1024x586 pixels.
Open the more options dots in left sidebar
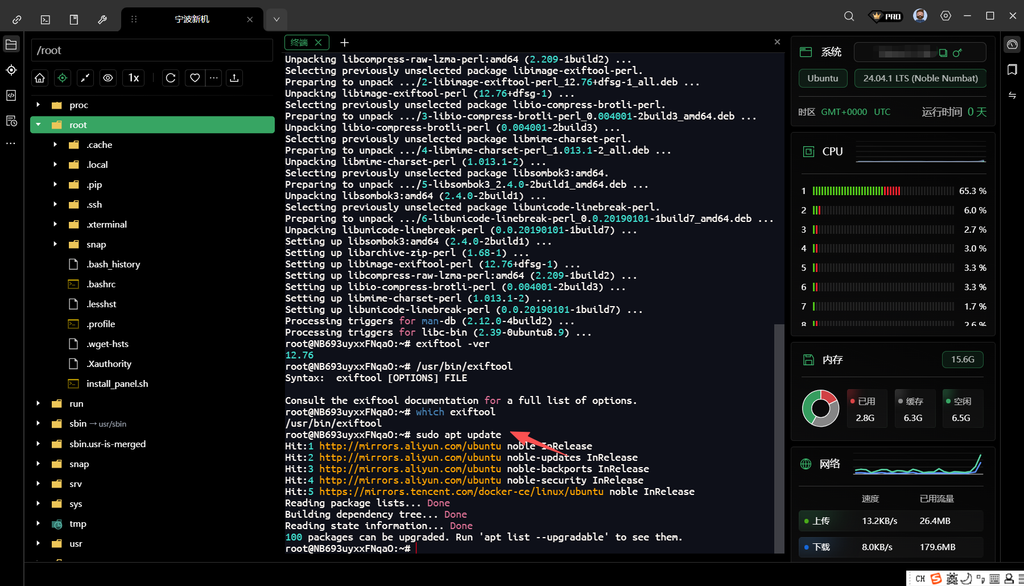pyautogui.click(x=11, y=143)
